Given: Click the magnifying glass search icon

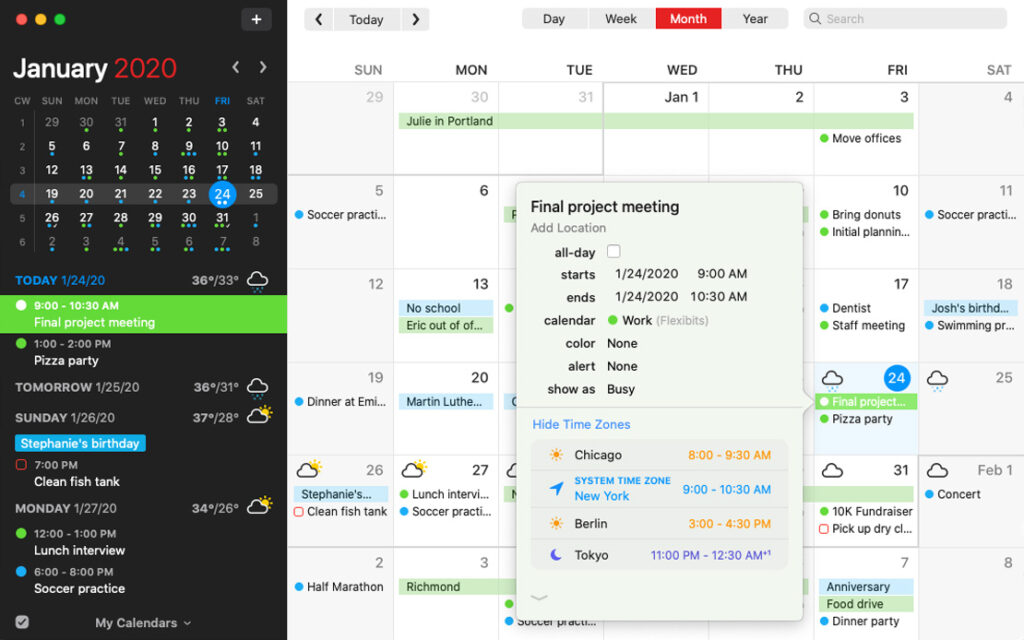Looking at the screenshot, I should pyautogui.click(x=816, y=19).
